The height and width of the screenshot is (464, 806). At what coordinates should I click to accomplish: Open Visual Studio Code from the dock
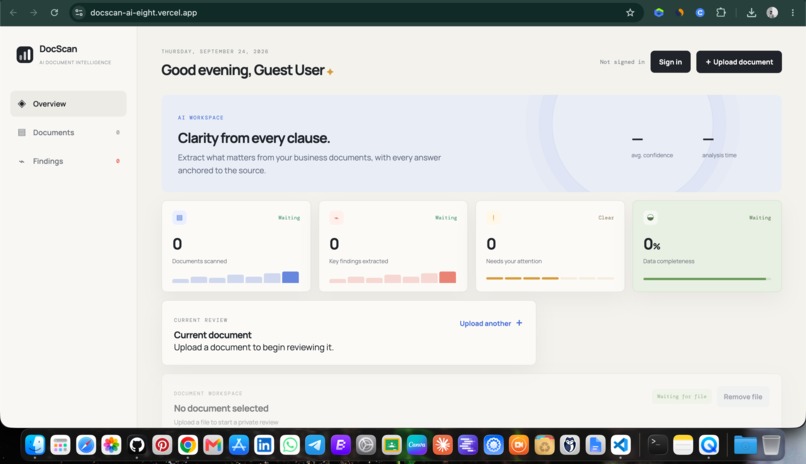[x=621, y=445]
